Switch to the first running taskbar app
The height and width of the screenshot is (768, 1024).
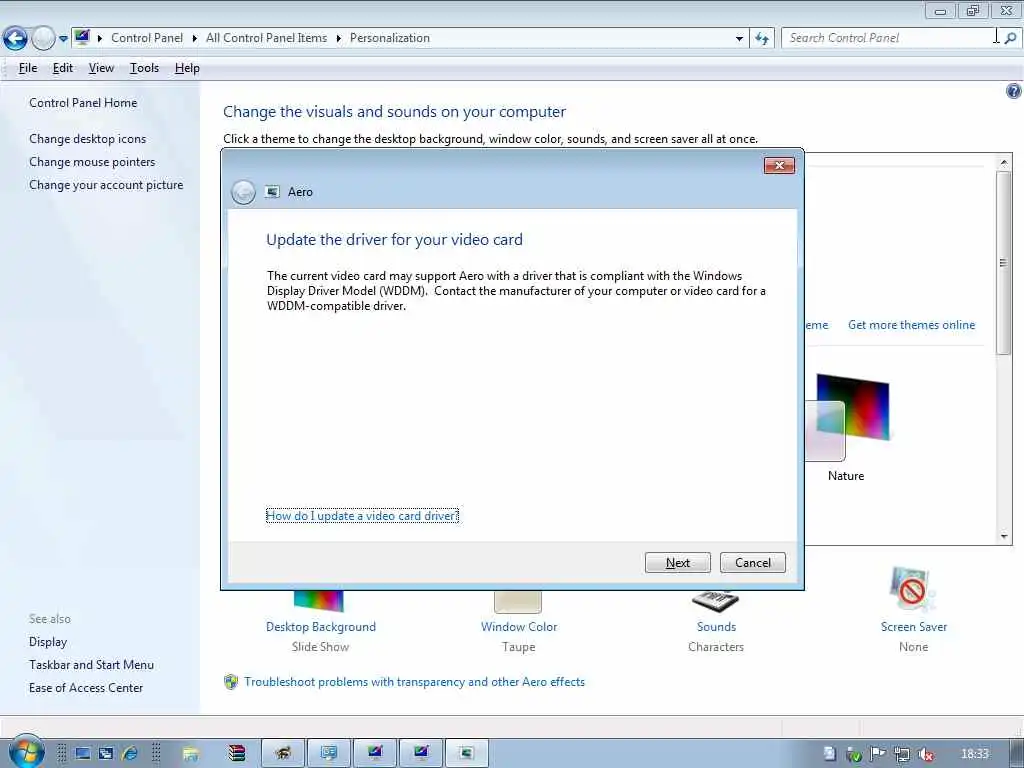point(283,753)
